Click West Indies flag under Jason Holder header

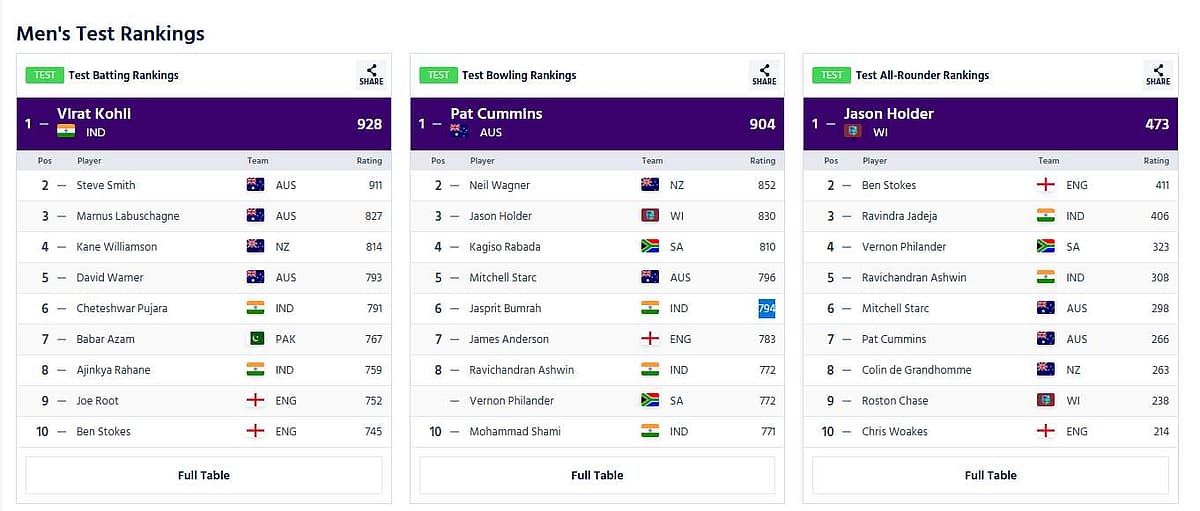(853, 131)
